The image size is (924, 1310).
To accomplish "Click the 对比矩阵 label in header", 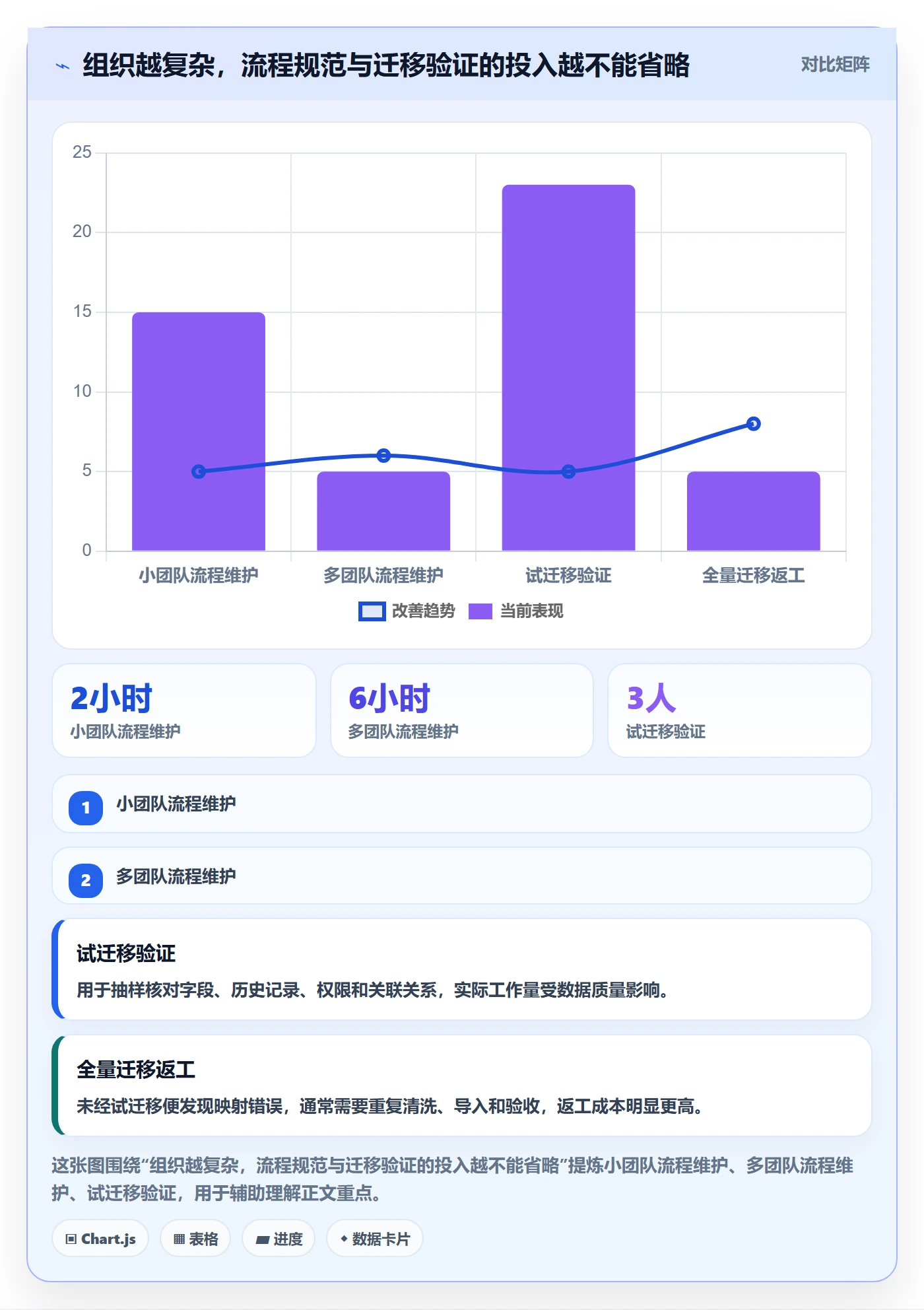I will tap(835, 65).
